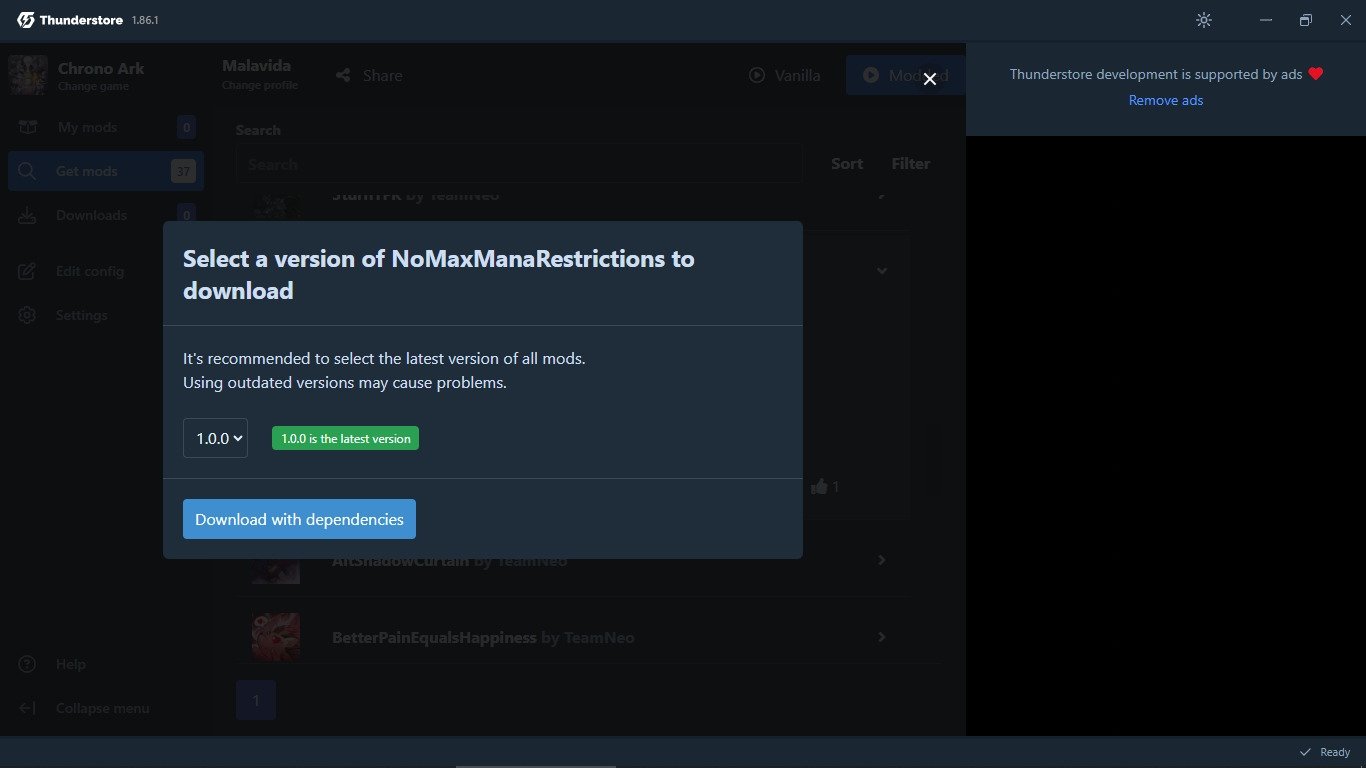Click the Share network icon
The image size is (1366, 768).
tap(343, 75)
